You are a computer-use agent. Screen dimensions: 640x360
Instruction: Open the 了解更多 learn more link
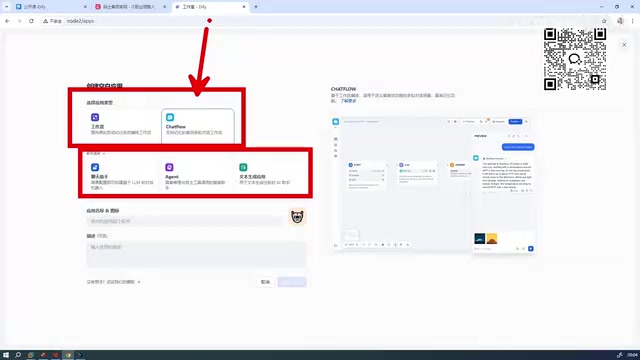[x=348, y=101]
